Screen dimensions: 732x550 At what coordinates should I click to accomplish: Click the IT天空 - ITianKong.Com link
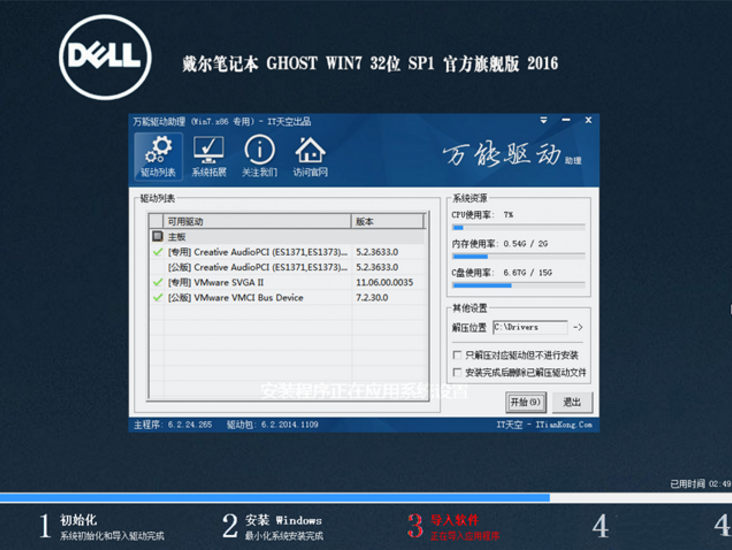544,424
